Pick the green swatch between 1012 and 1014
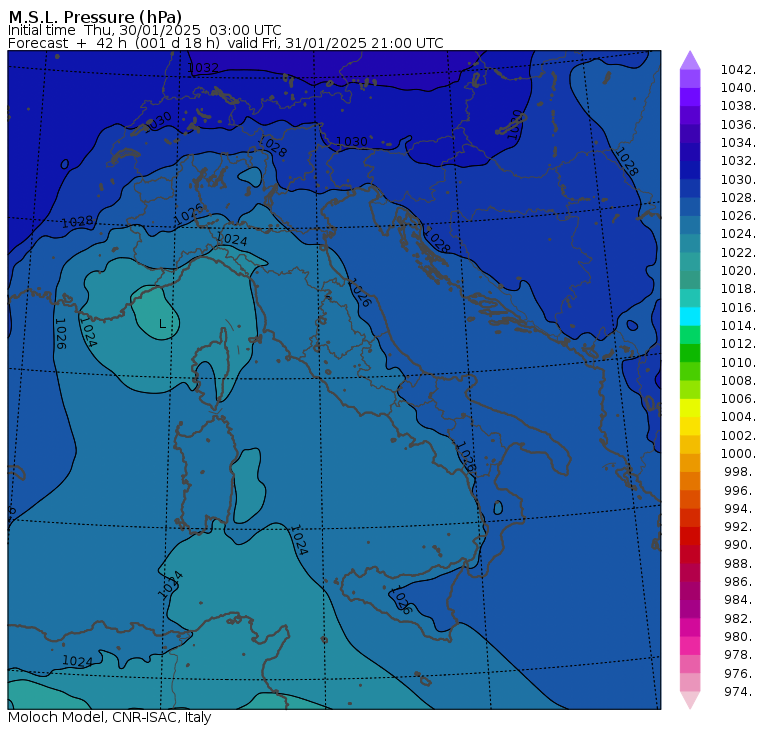This screenshot has height=731, width=760. (x=690, y=334)
